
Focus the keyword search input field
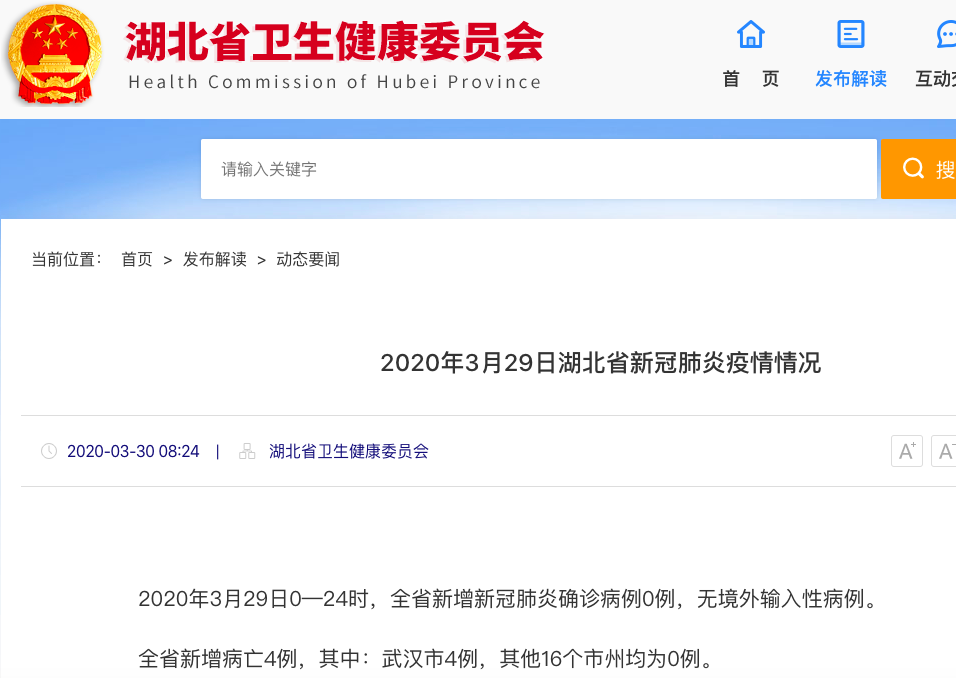538,169
